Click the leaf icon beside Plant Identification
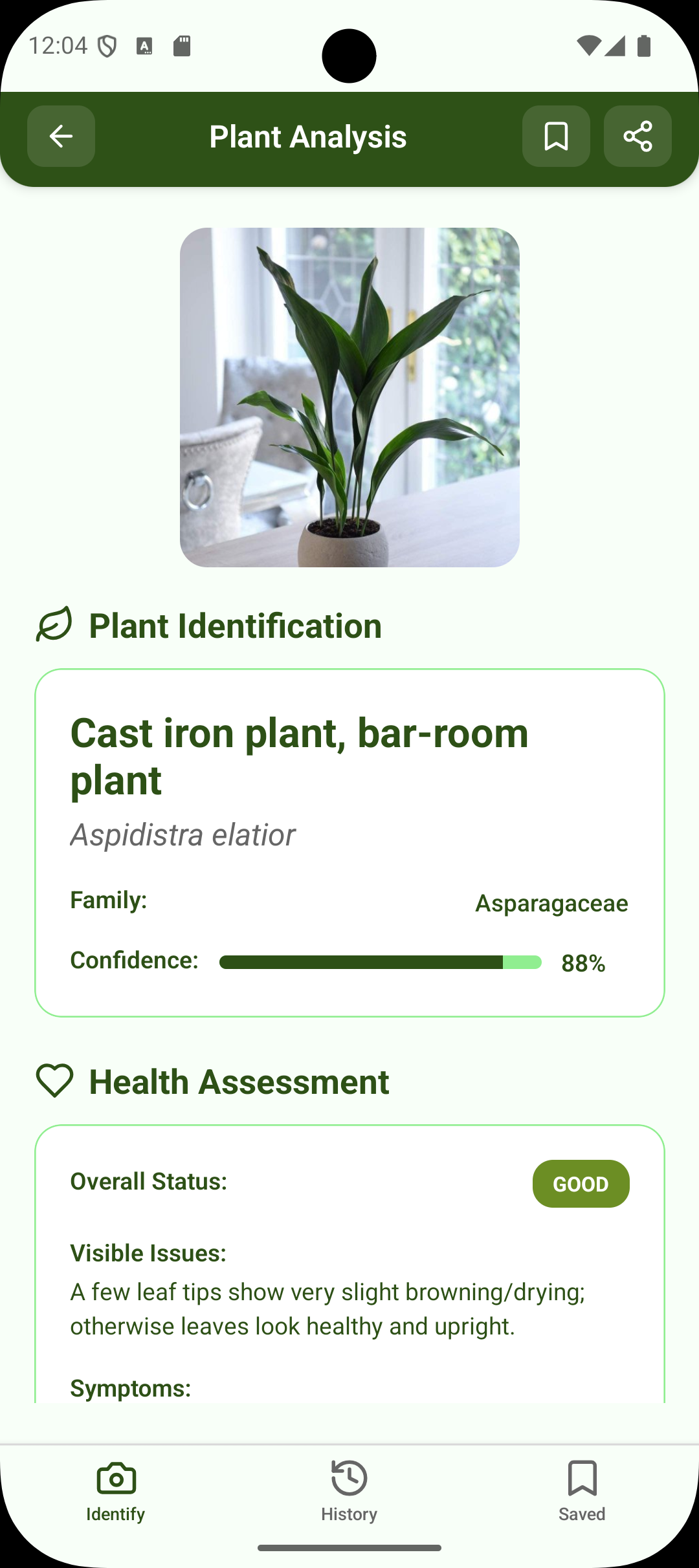Image resolution: width=699 pixels, height=1568 pixels. [x=54, y=625]
